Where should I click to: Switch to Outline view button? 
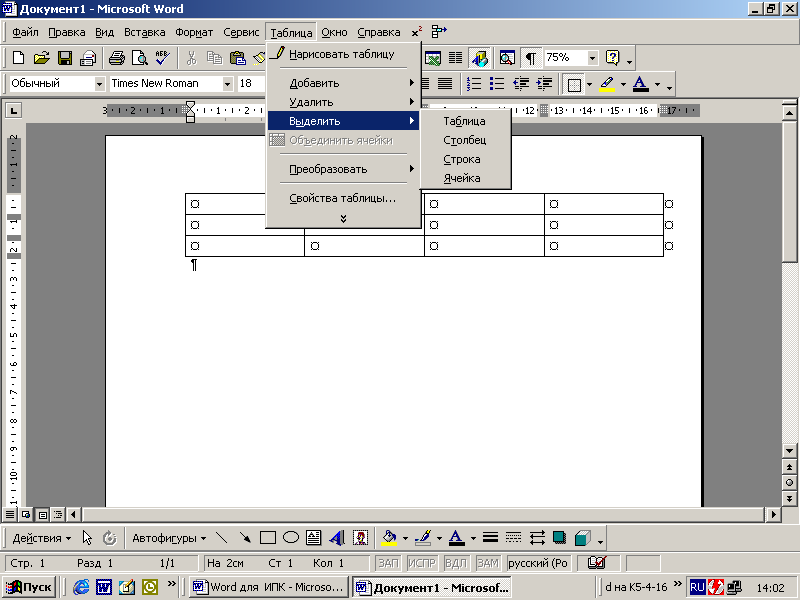click(58, 514)
